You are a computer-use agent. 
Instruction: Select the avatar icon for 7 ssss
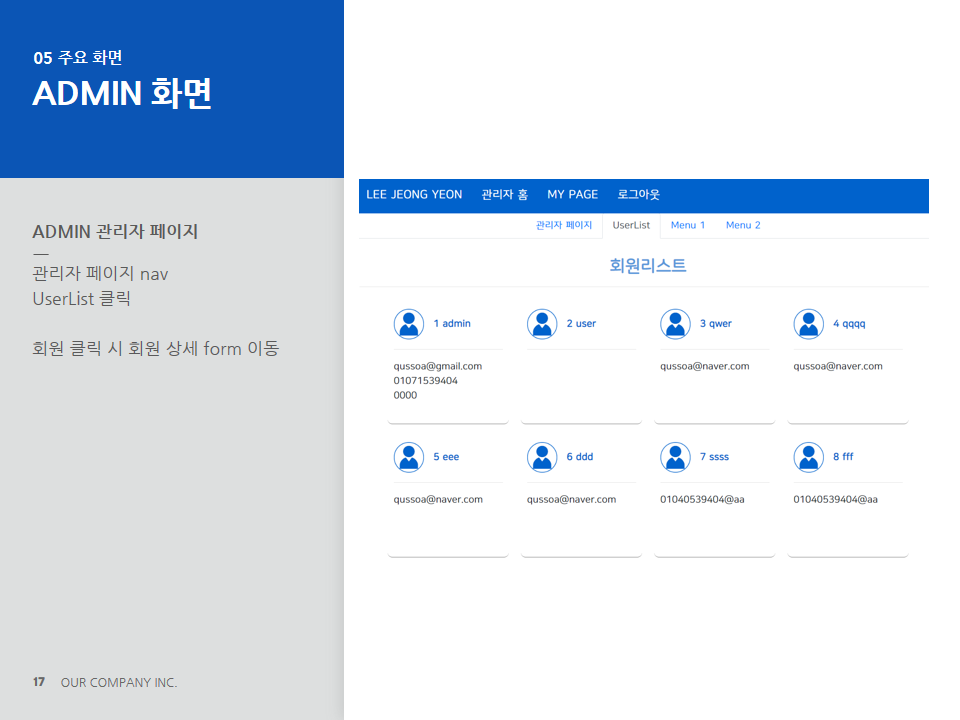tap(675, 457)
